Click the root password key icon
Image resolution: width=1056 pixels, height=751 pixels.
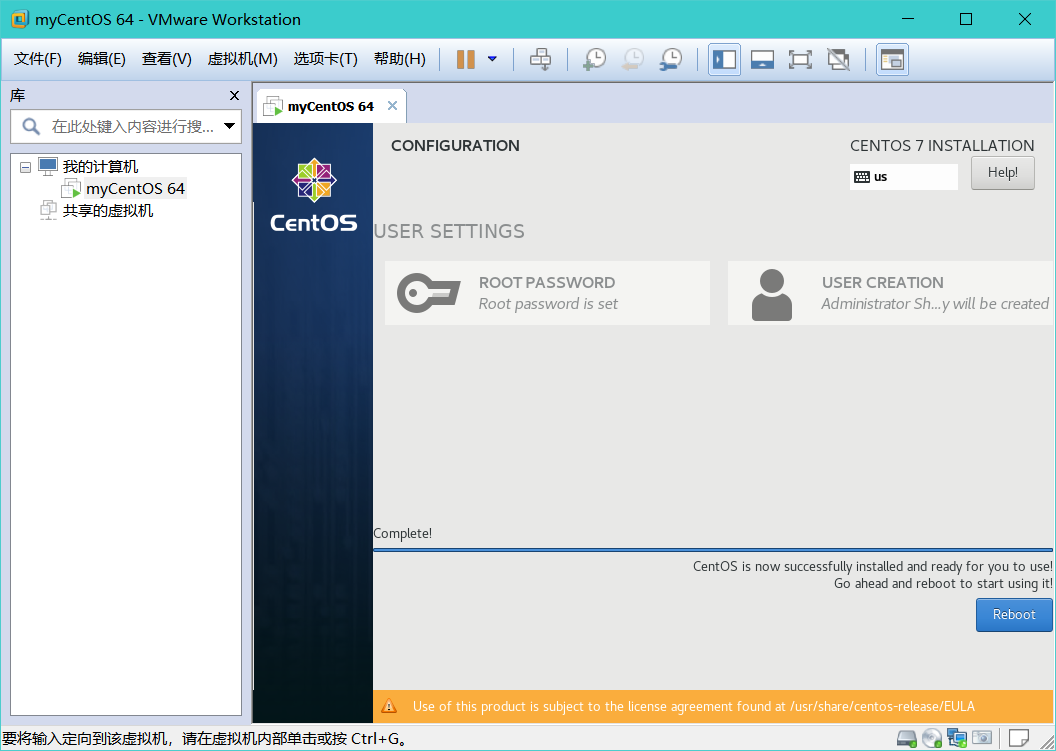click(x=429, y=293)
